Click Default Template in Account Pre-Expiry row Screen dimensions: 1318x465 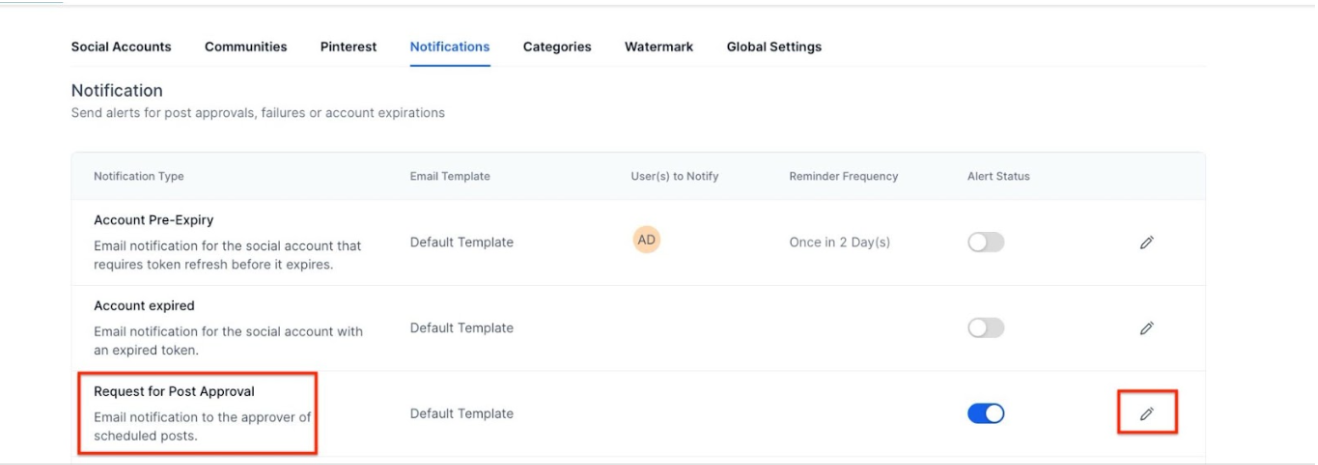tap(461, 242)
